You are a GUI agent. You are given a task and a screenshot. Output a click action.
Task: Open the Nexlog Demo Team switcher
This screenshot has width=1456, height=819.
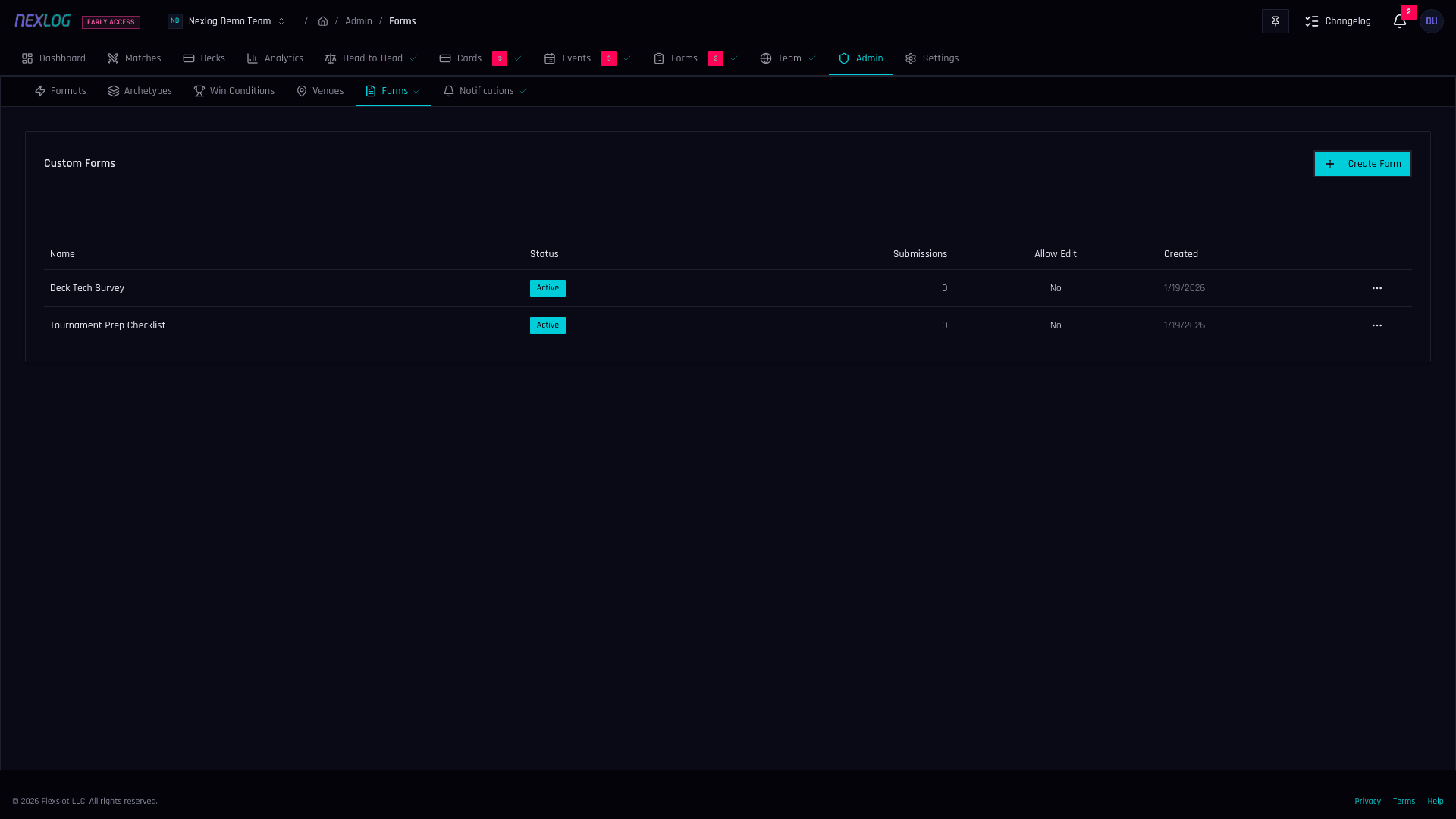click(227, 21)
